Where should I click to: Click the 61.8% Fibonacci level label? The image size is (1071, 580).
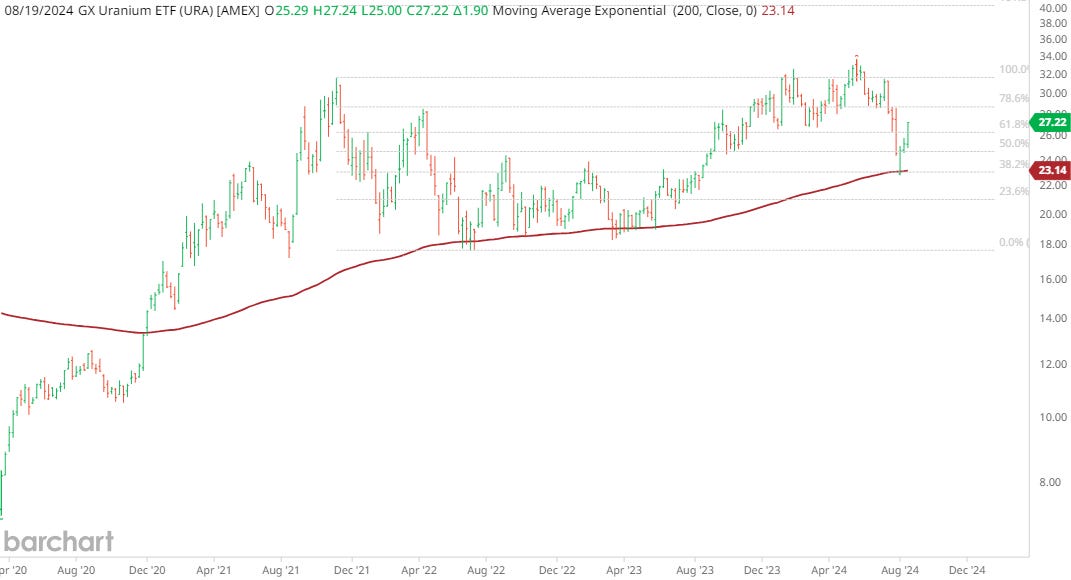1014,124
